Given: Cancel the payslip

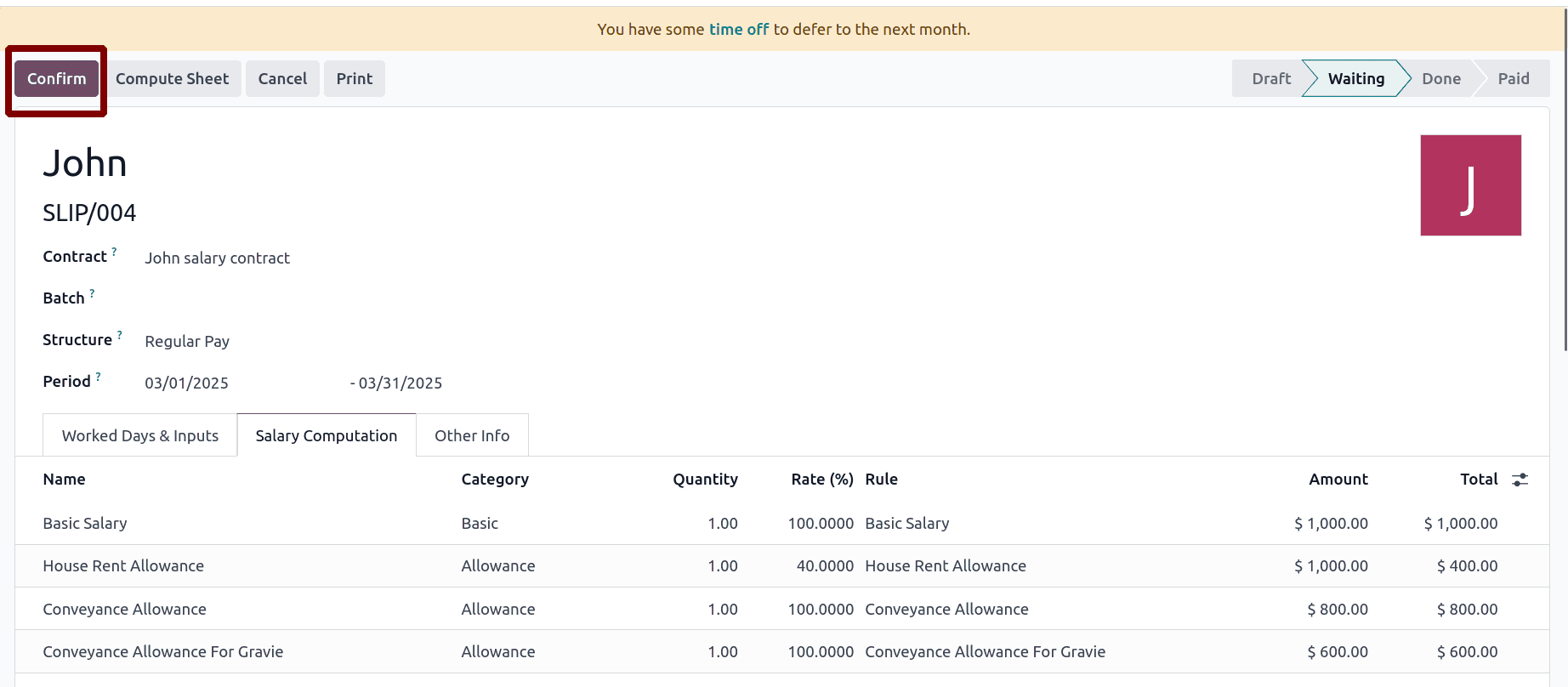Looking at the screenshot, I should [282, 79].
